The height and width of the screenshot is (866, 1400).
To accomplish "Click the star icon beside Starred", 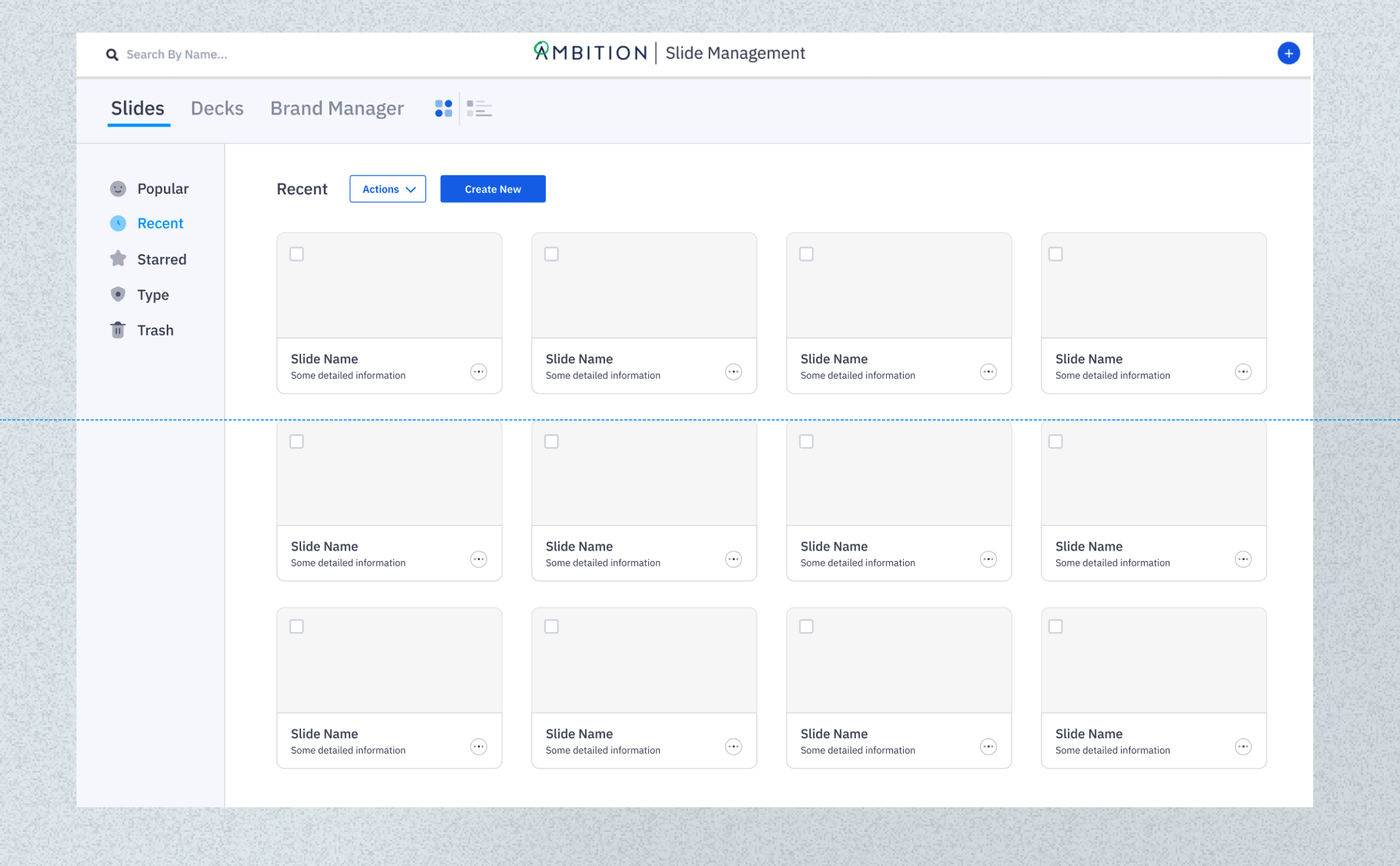I will 118,259.
